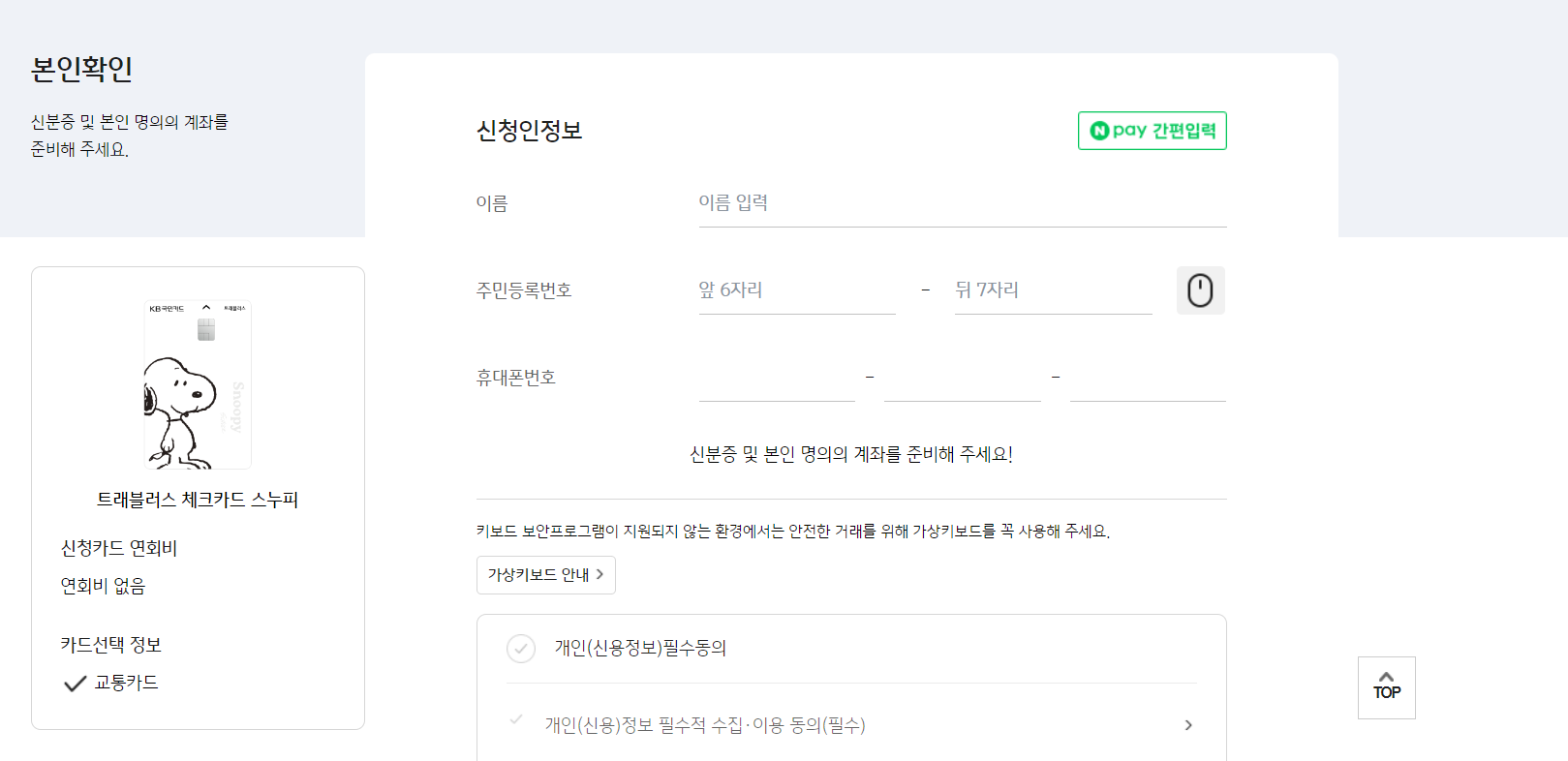Select the 앞 6자리 resident number field
Viewport: 1568px width, 761px height.
[797, 290]
